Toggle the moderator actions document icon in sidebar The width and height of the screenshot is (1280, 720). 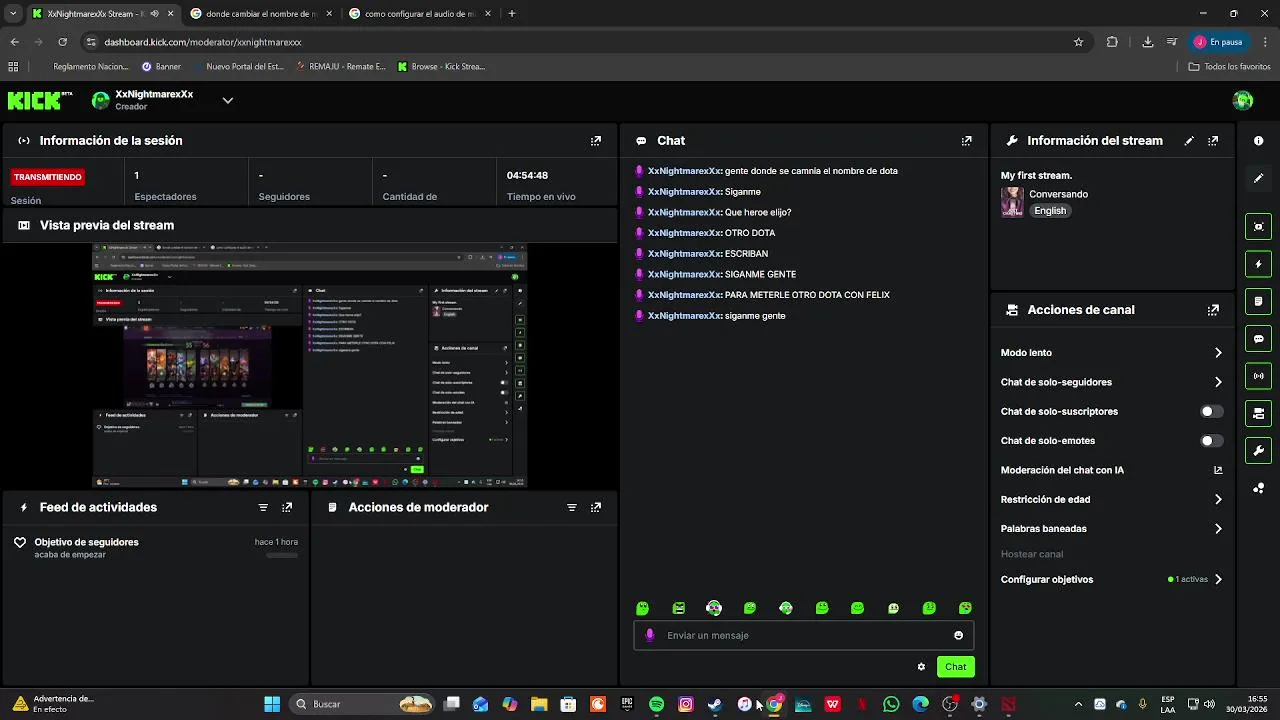coord(1258,301)
